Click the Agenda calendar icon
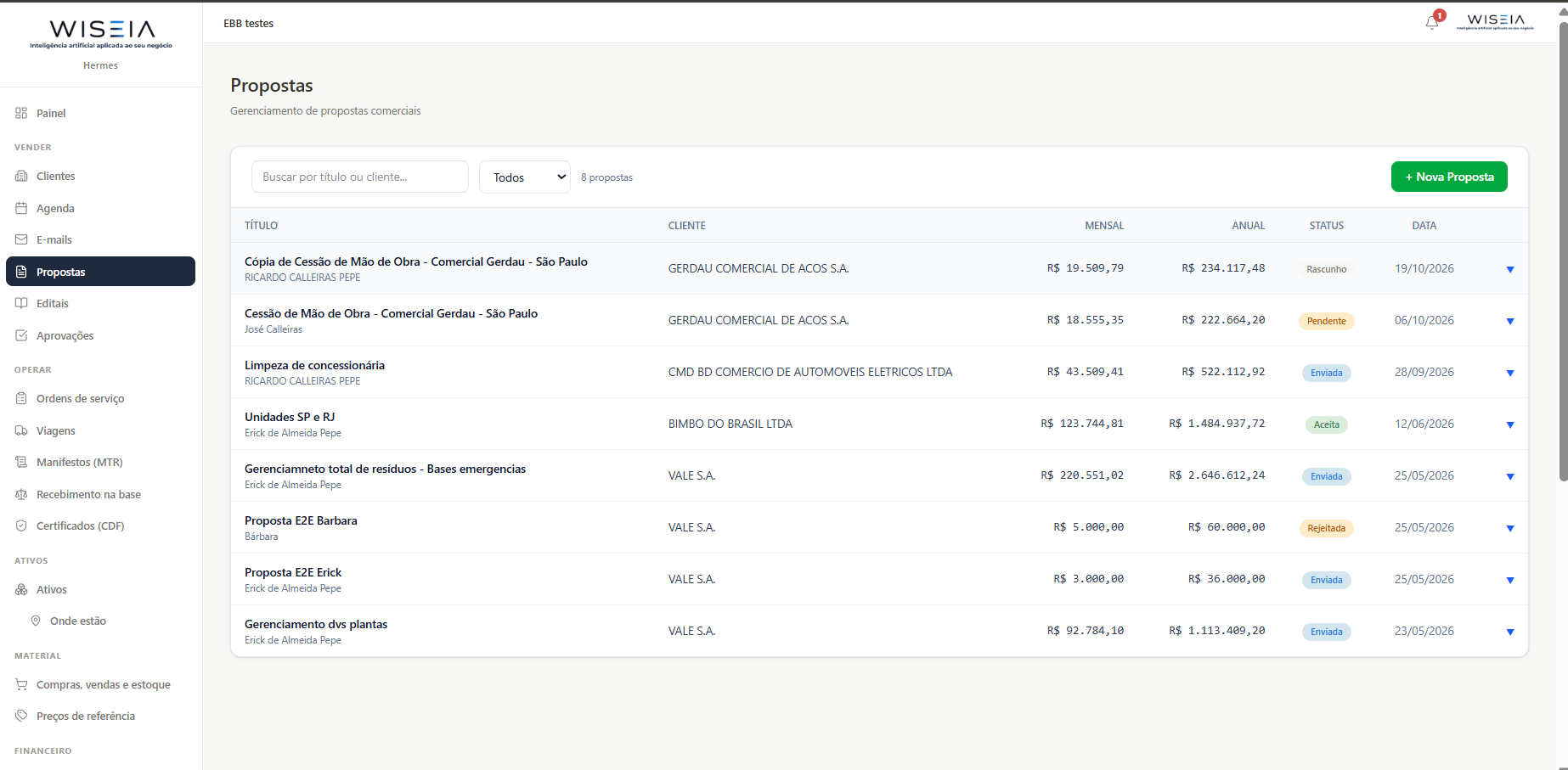Image resolution: width=1568 pixels, height=770 pixels. pyautogui.click(x=21, y=208)
